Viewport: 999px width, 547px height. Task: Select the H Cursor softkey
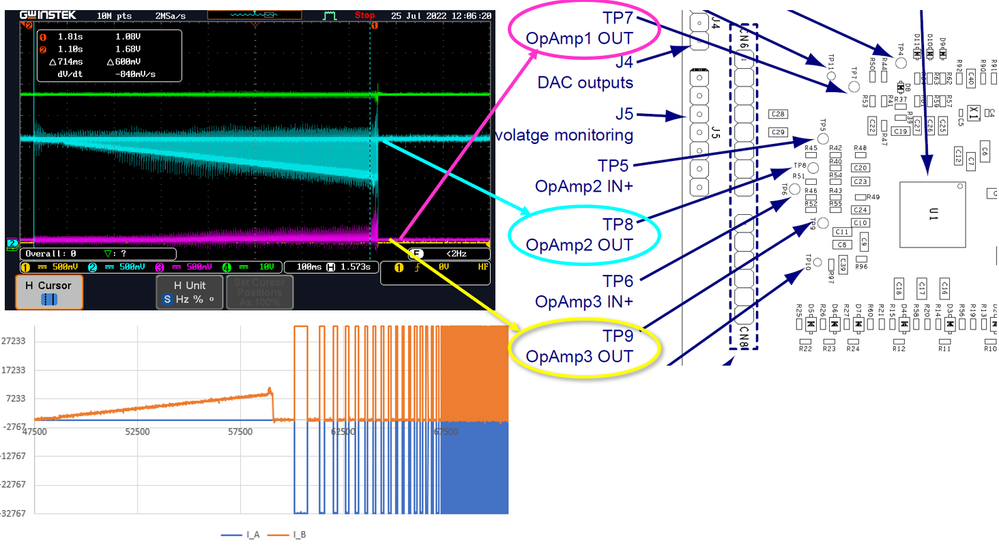click(49, 292)
